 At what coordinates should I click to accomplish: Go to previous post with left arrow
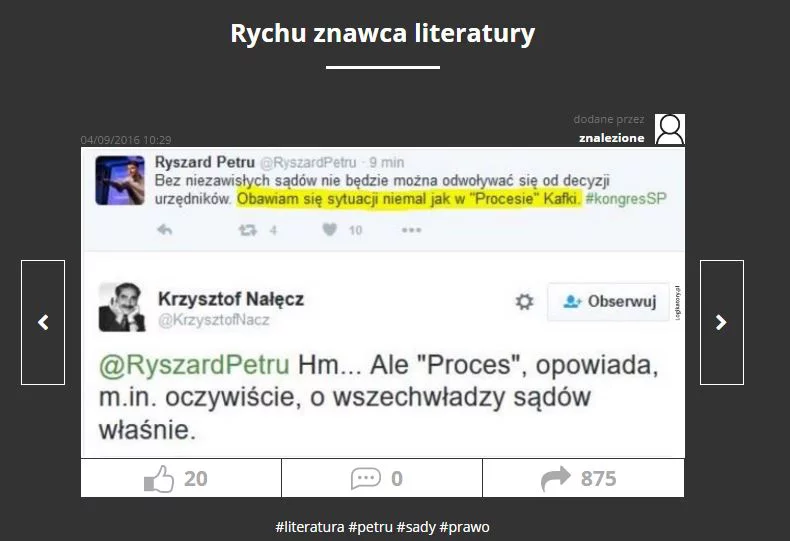tap(43, 322)
